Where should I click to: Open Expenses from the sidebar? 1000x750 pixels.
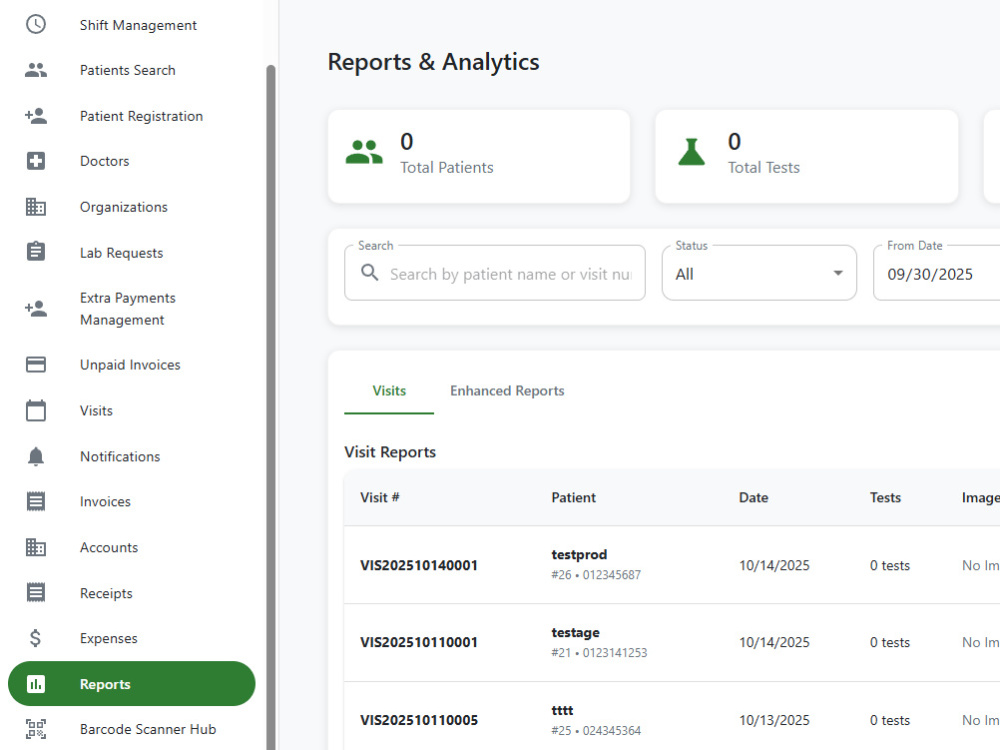108,638
